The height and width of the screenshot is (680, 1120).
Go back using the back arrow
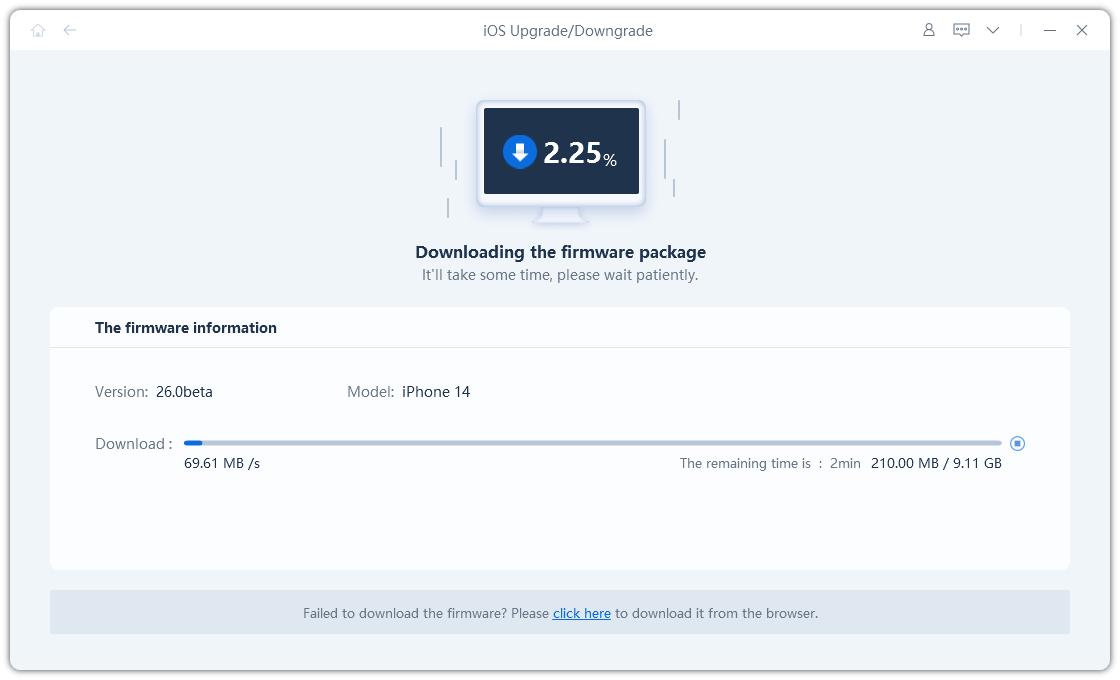(68, 30)
